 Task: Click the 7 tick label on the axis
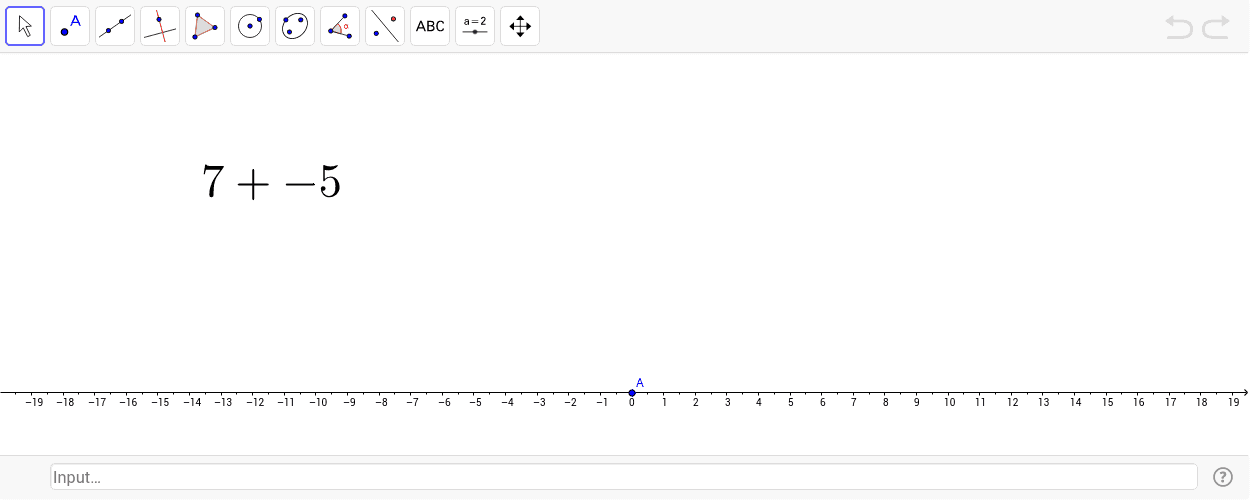[x=854, y=403]
